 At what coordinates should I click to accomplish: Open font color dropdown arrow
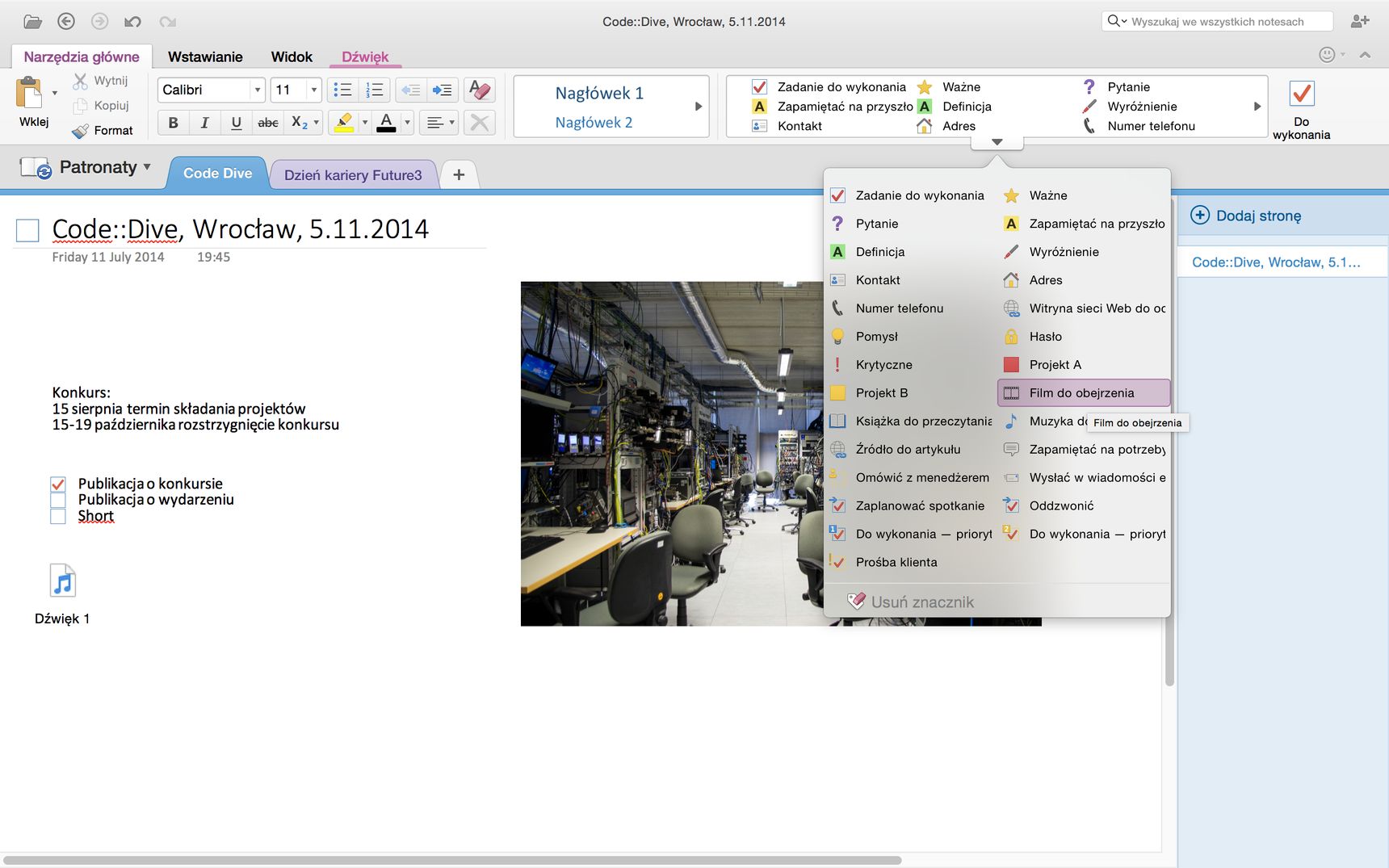coord(407,123)
